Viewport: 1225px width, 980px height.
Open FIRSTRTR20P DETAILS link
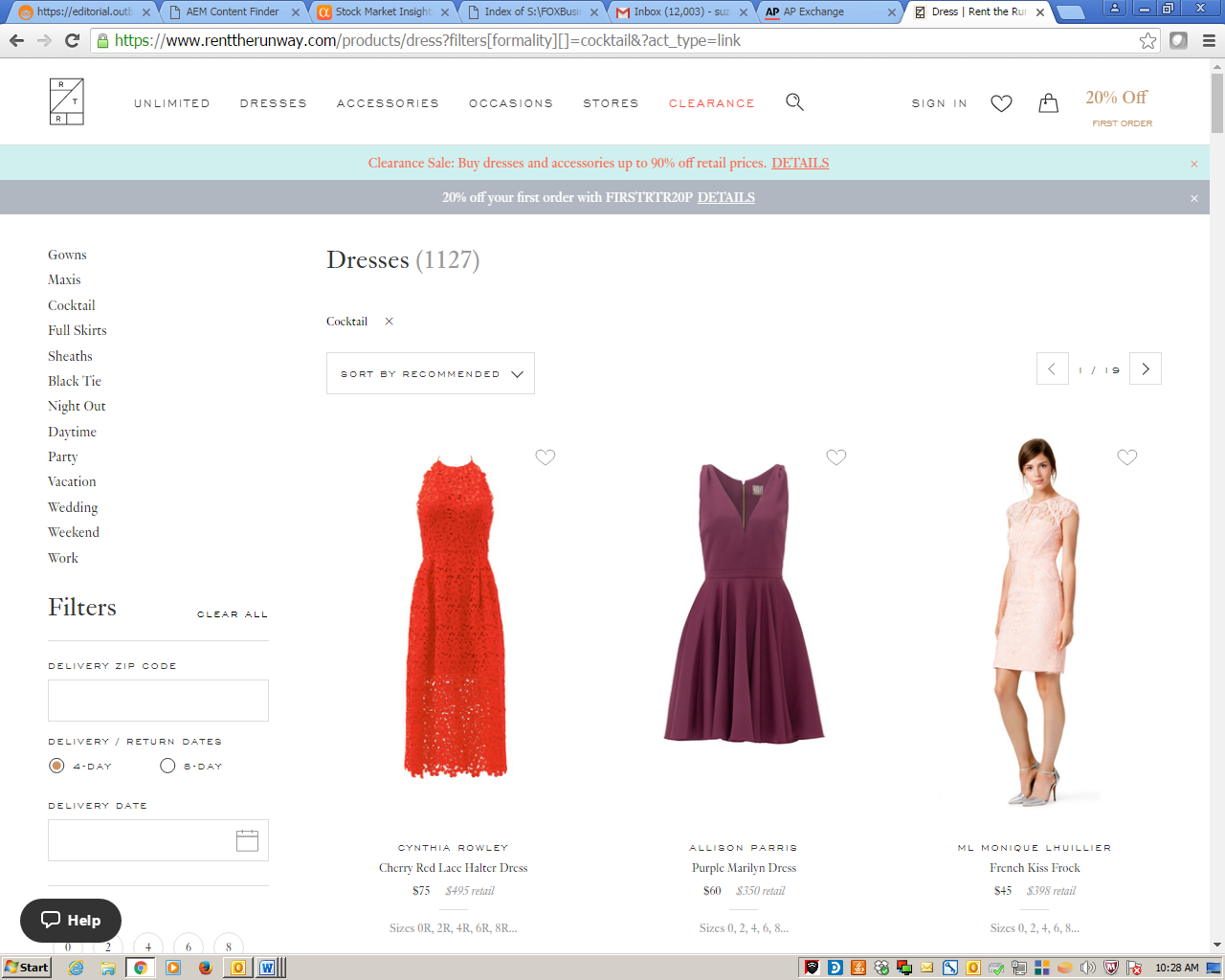(726, 197)
